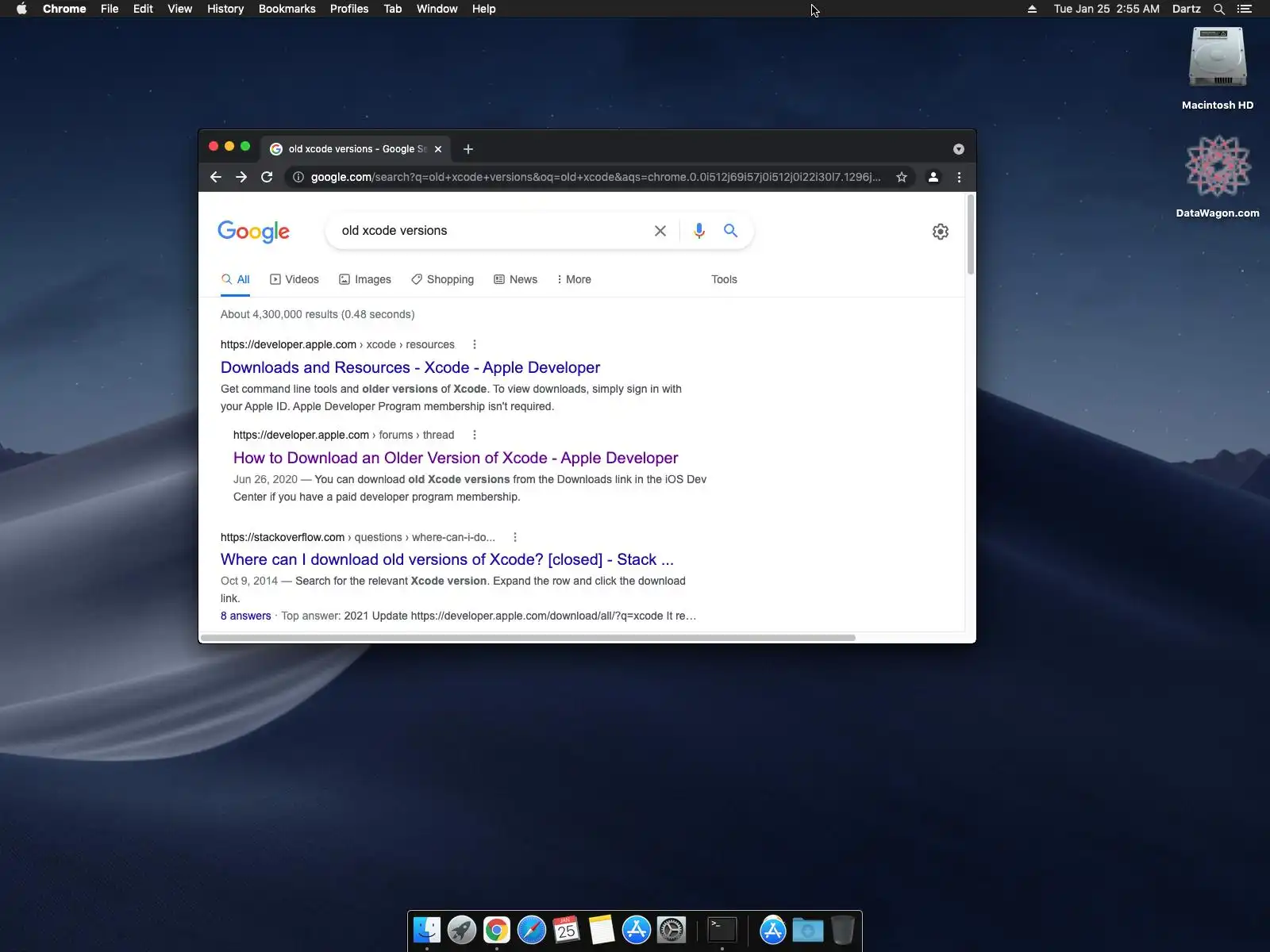Click the '8 answers' link
Screen dimensions: 1270x952
[x=246, y=616]
